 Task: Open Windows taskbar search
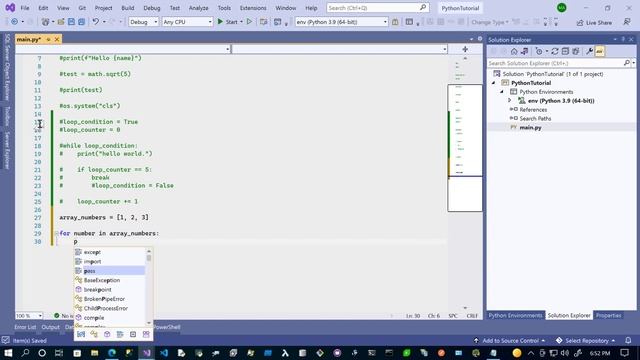(25, 353)
